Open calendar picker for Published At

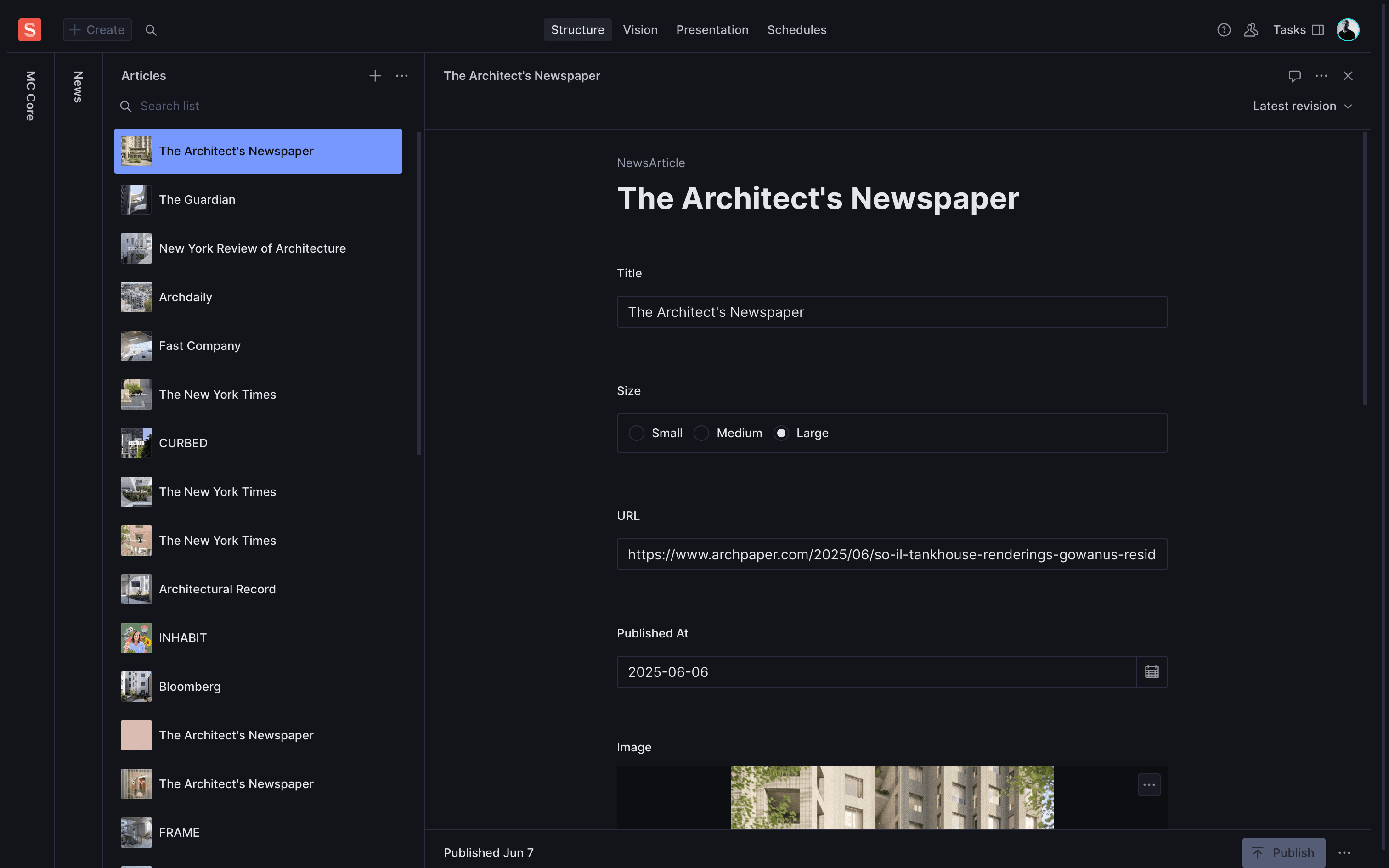pyautogui.click(x=1152, y=671)
